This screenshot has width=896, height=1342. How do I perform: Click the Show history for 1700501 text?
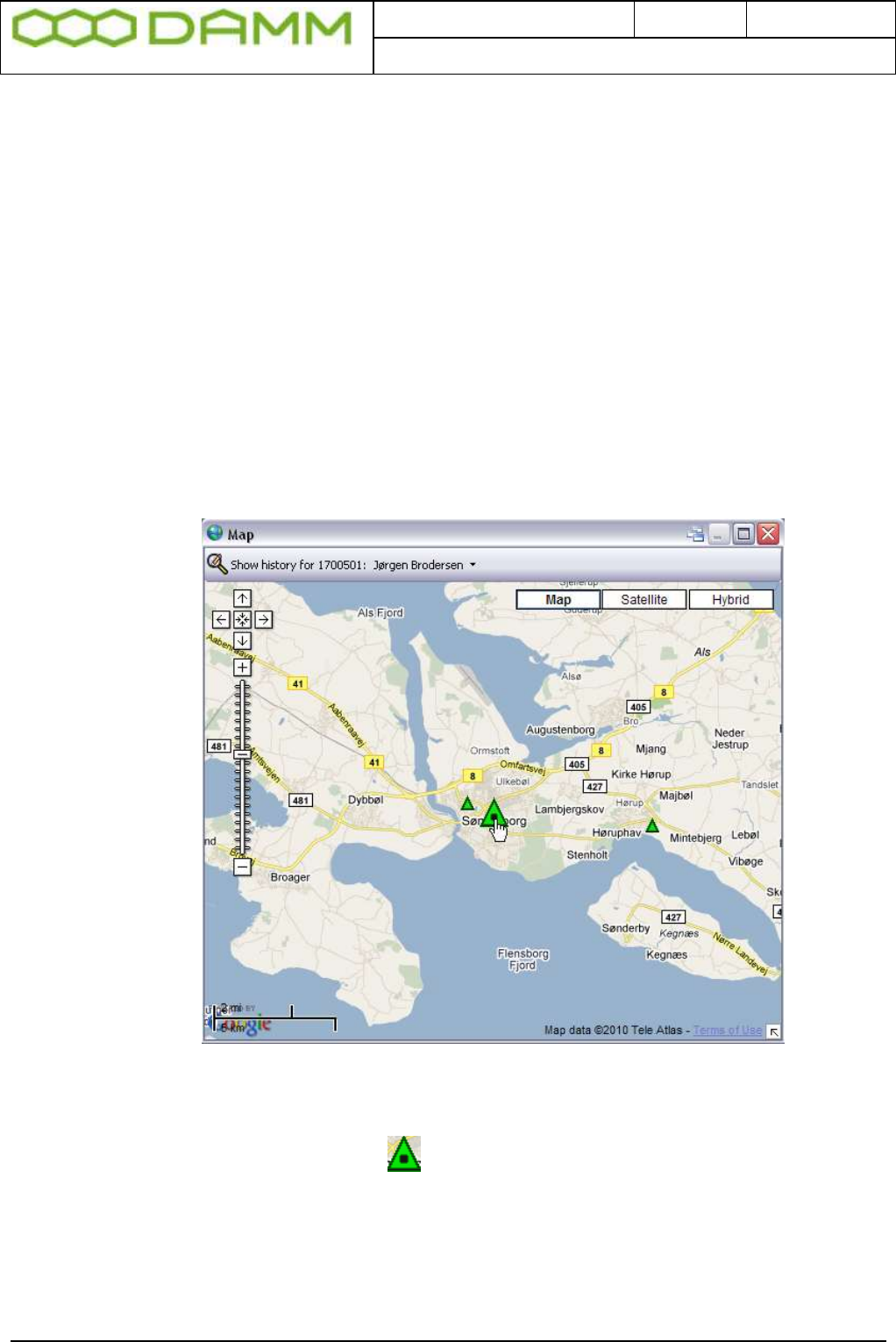click(x=297, y=565)
